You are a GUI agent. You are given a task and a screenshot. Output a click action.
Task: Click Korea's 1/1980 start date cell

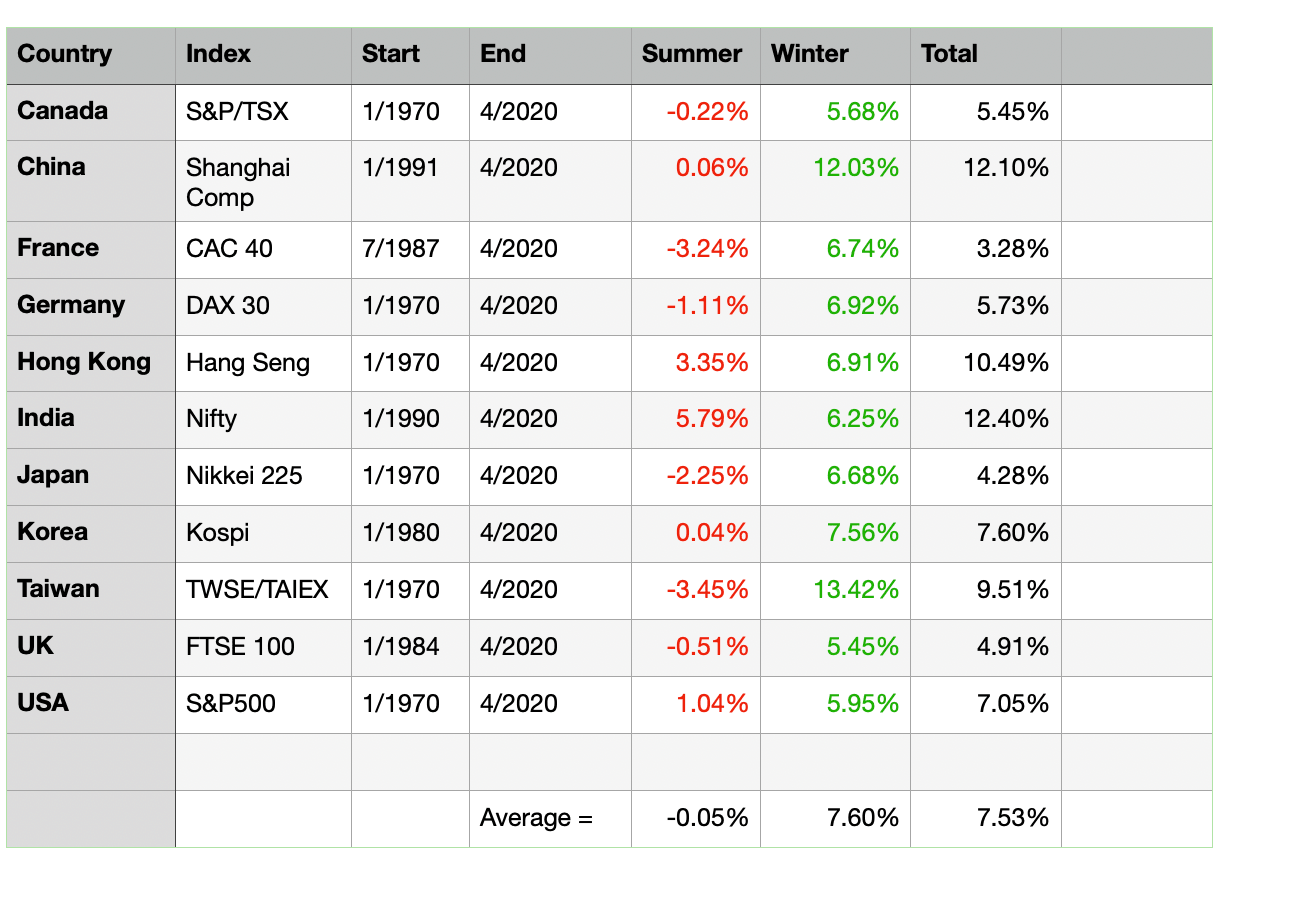400,532
